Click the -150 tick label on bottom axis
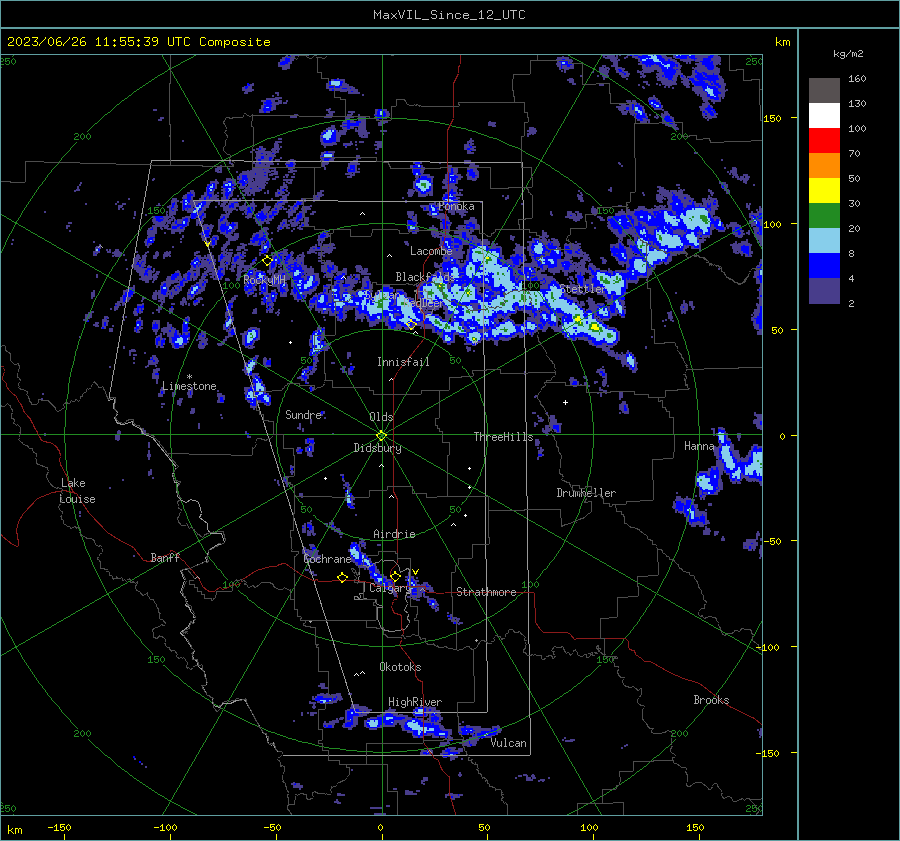This screenshot has height=841, width=900. point(59,827)
